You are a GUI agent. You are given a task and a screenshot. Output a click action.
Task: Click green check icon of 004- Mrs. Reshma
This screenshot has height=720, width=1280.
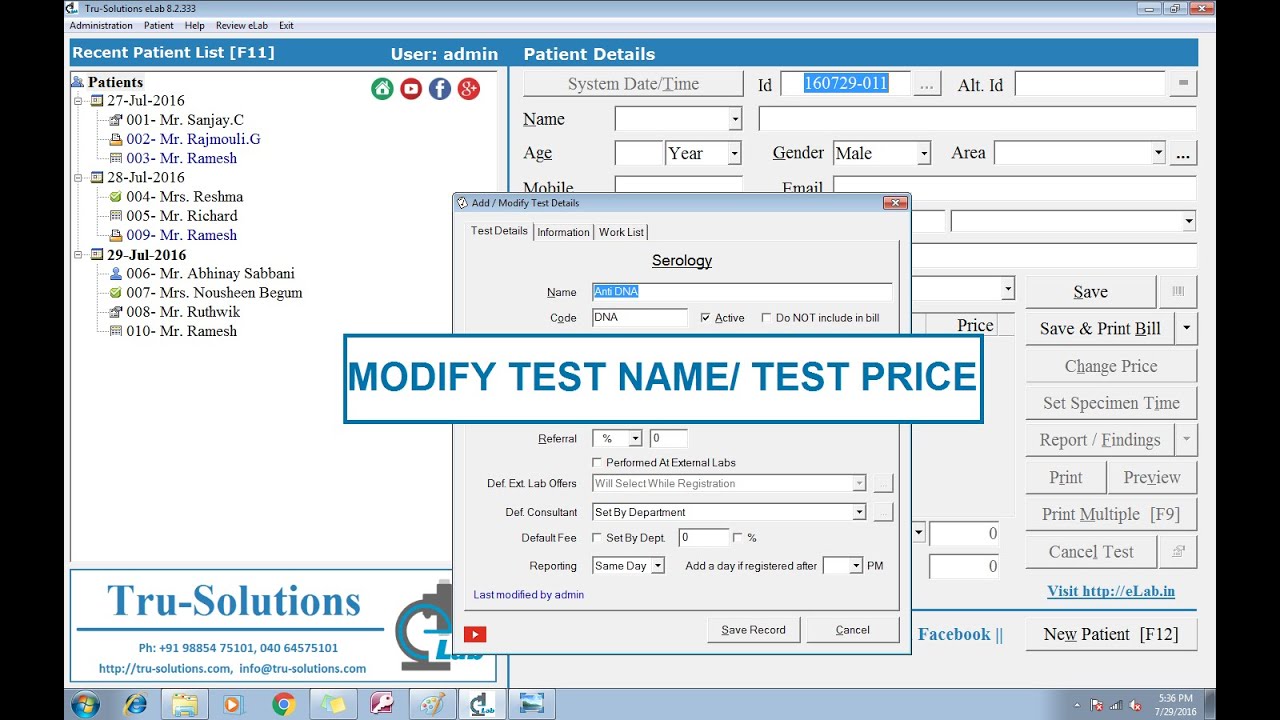click(x=115, y=197)
